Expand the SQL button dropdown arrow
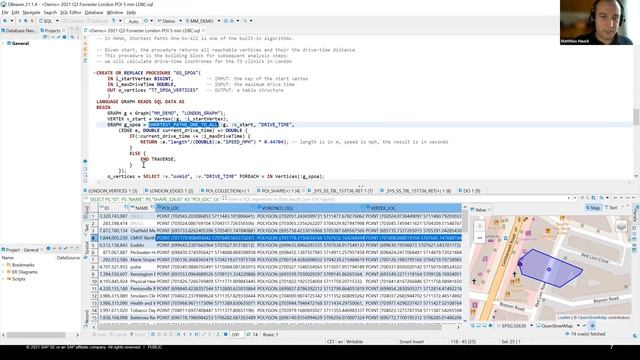 (57, 21)
